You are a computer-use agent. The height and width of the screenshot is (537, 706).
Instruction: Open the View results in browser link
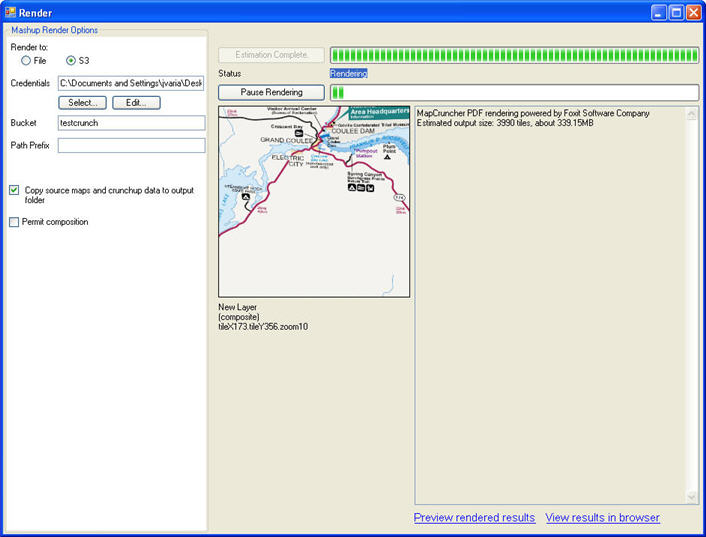point(602,518)
